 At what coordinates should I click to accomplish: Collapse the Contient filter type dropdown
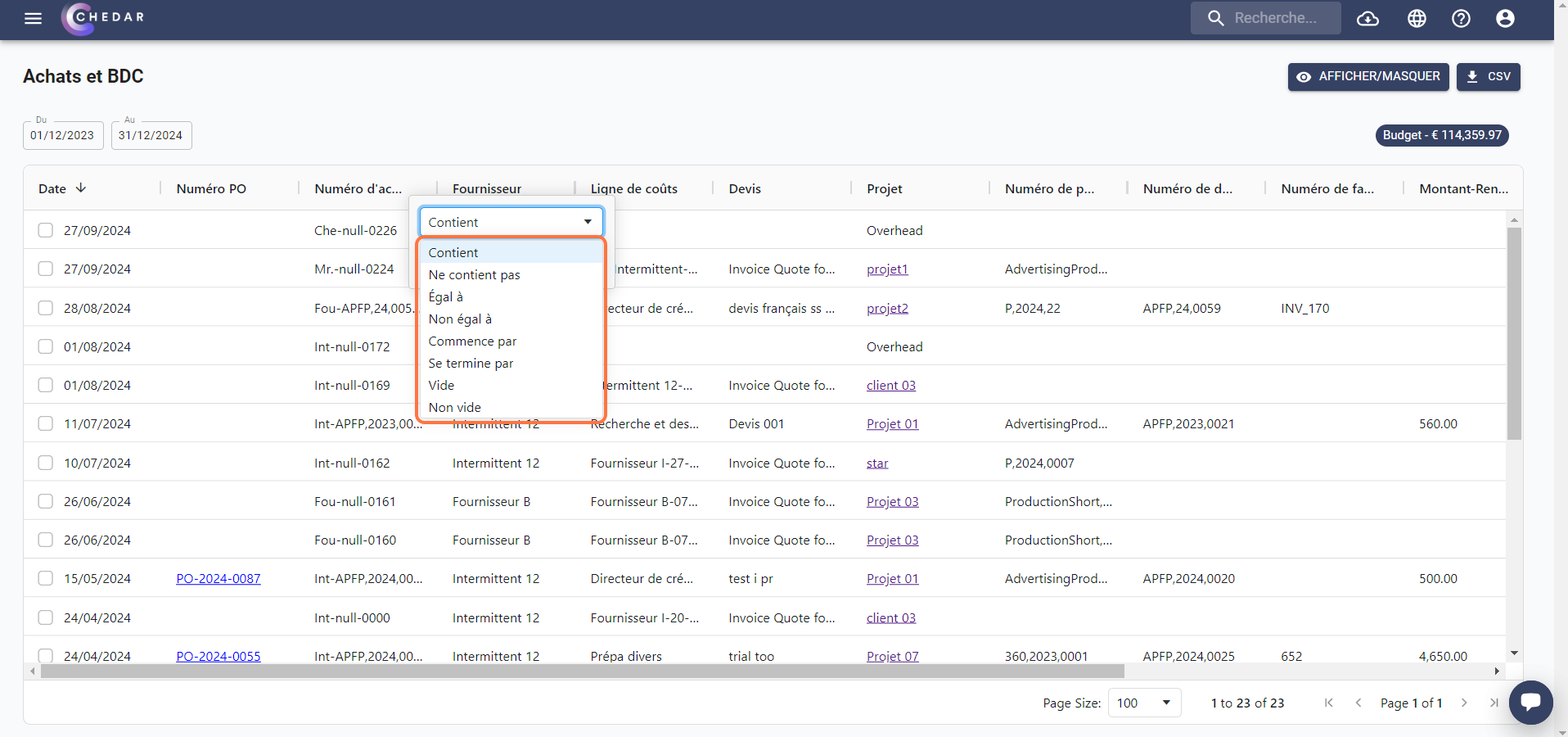tap(511, 222)
